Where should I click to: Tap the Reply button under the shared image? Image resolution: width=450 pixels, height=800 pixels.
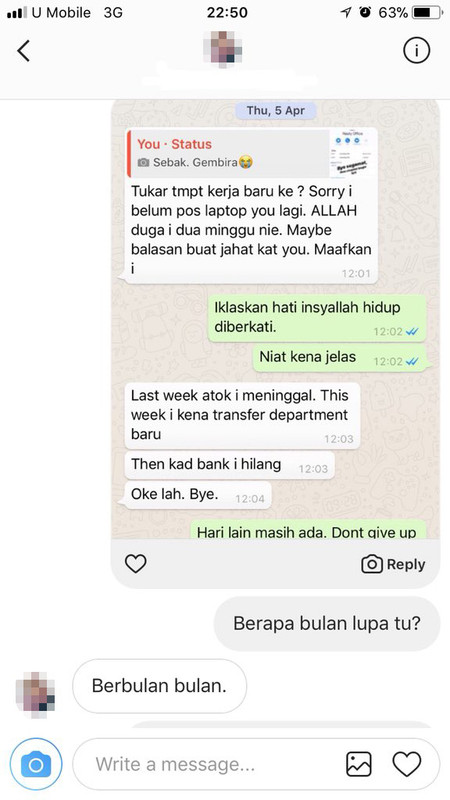pos(393,564)
